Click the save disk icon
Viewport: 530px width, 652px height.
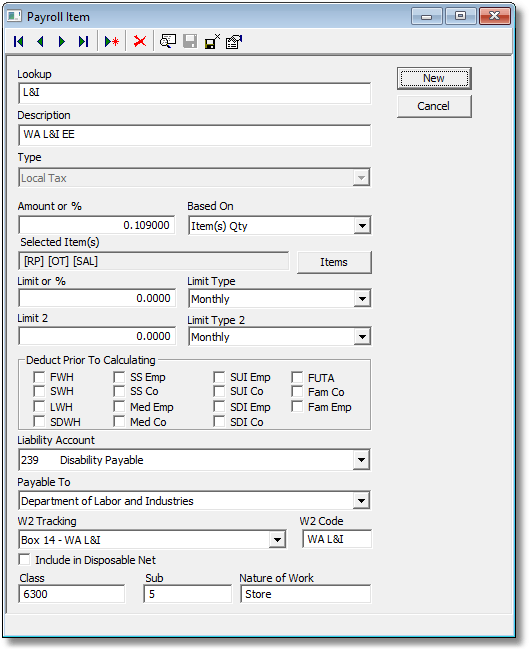tap(190, 42)
